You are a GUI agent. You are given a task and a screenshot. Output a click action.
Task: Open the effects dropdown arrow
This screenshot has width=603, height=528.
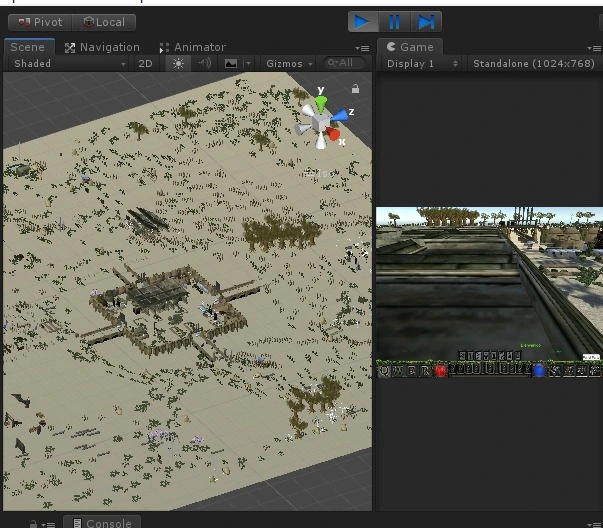point(248,63)
